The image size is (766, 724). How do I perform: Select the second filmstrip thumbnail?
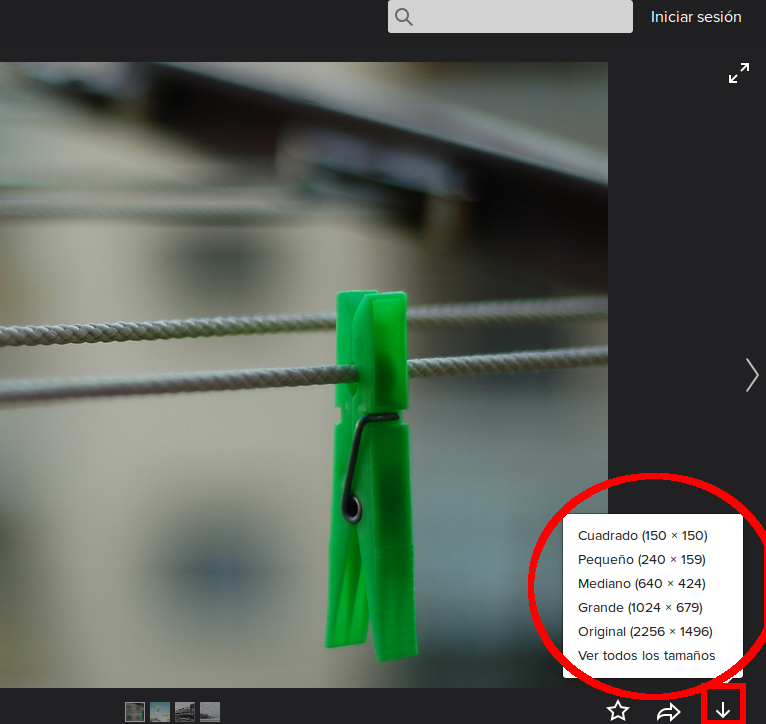(x=160, y=712)
